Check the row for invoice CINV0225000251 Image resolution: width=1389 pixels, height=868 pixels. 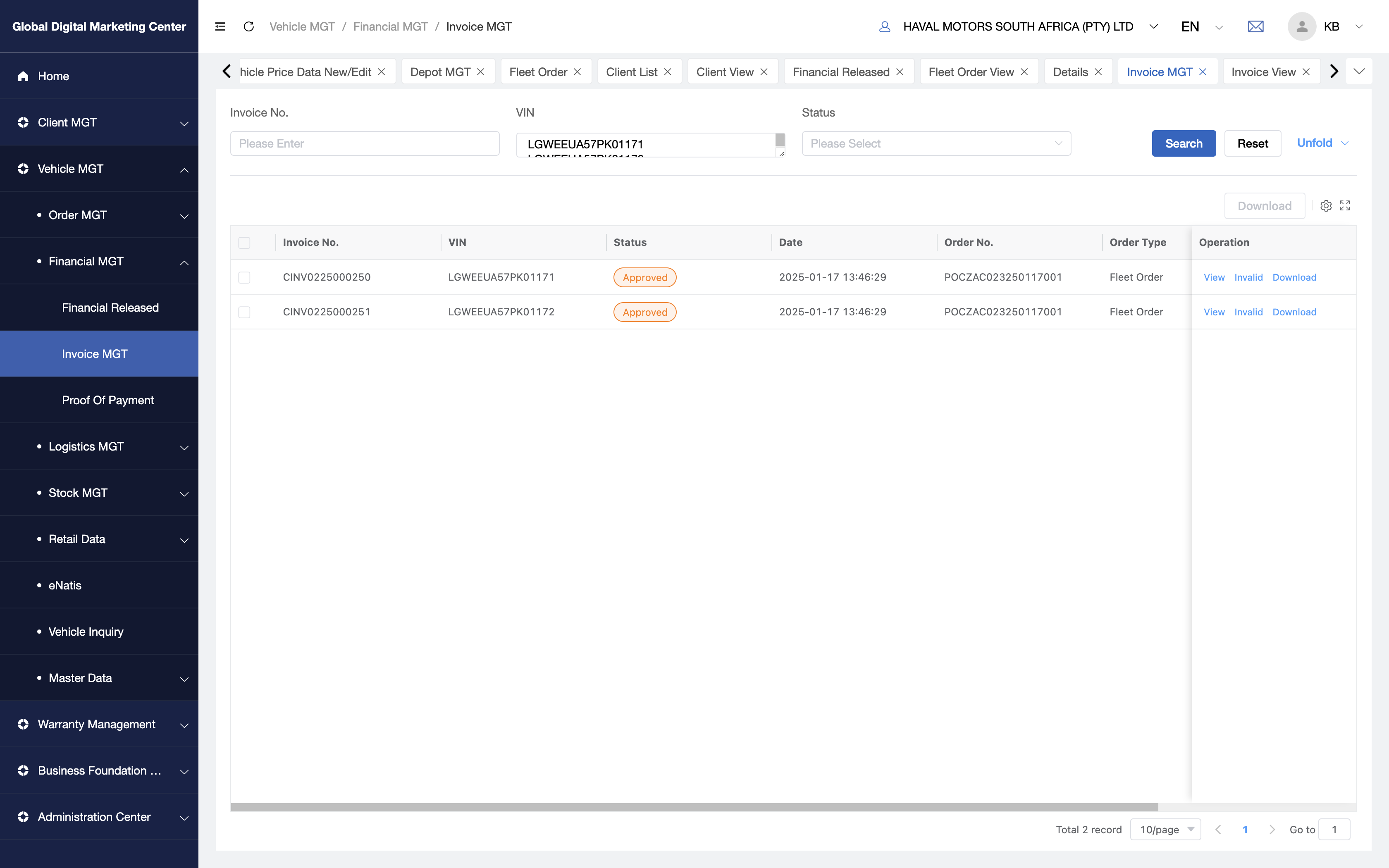coord(244,312)
